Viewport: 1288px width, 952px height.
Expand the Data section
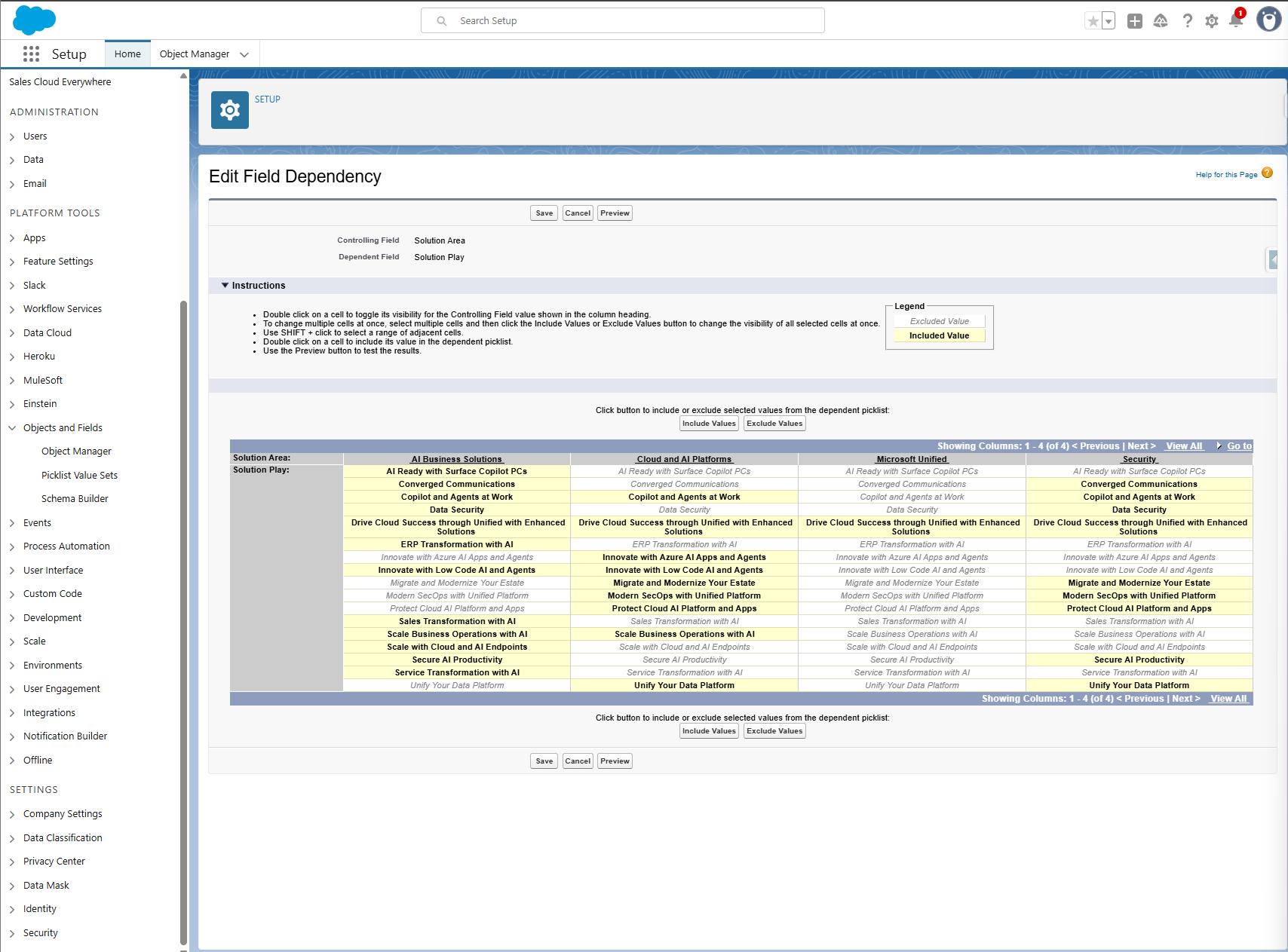[x=12, y=160]
